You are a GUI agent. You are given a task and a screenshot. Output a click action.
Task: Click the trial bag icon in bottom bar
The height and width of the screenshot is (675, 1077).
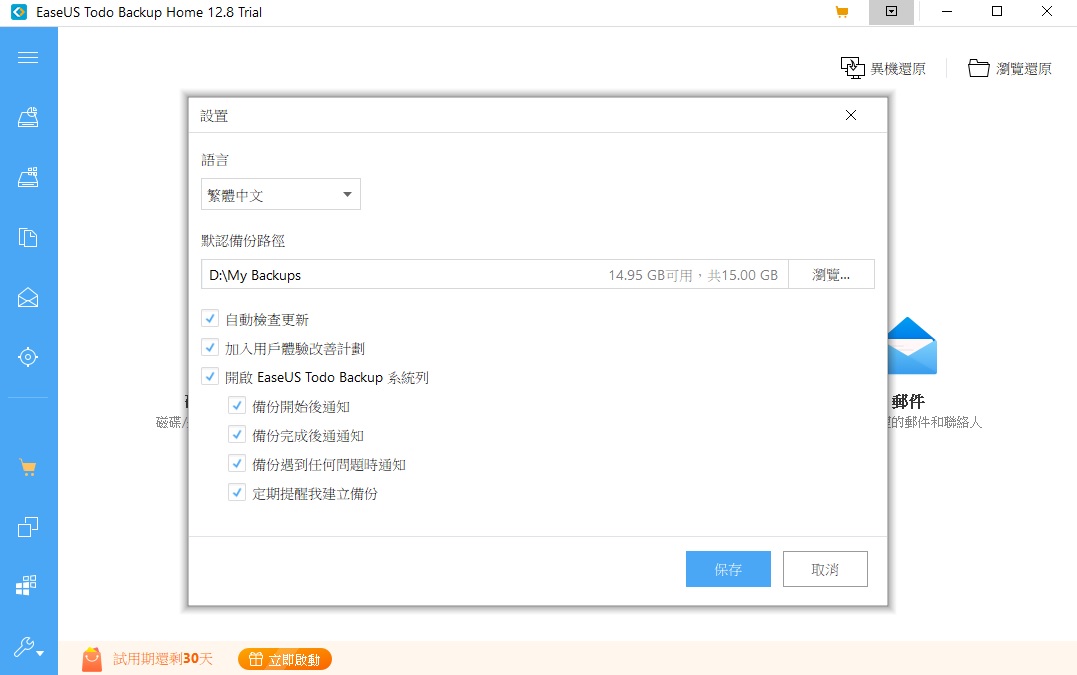click(92, 659)
